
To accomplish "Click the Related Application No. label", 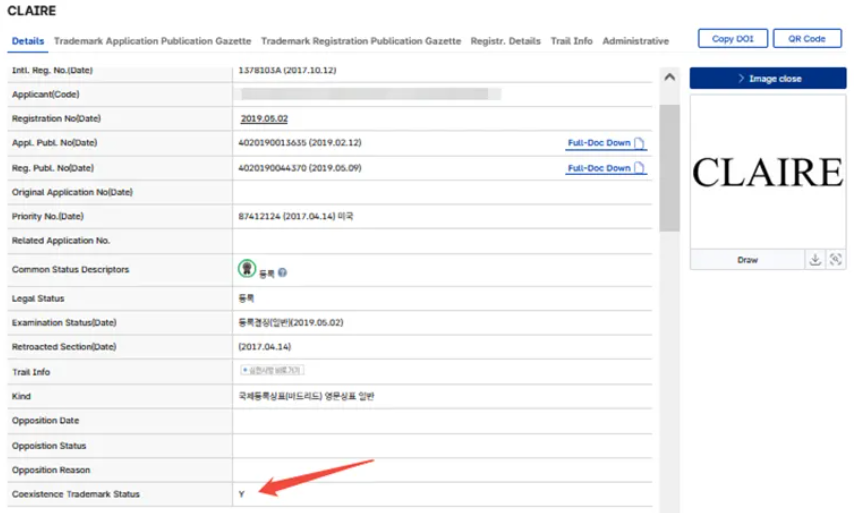I will (61, 241).
